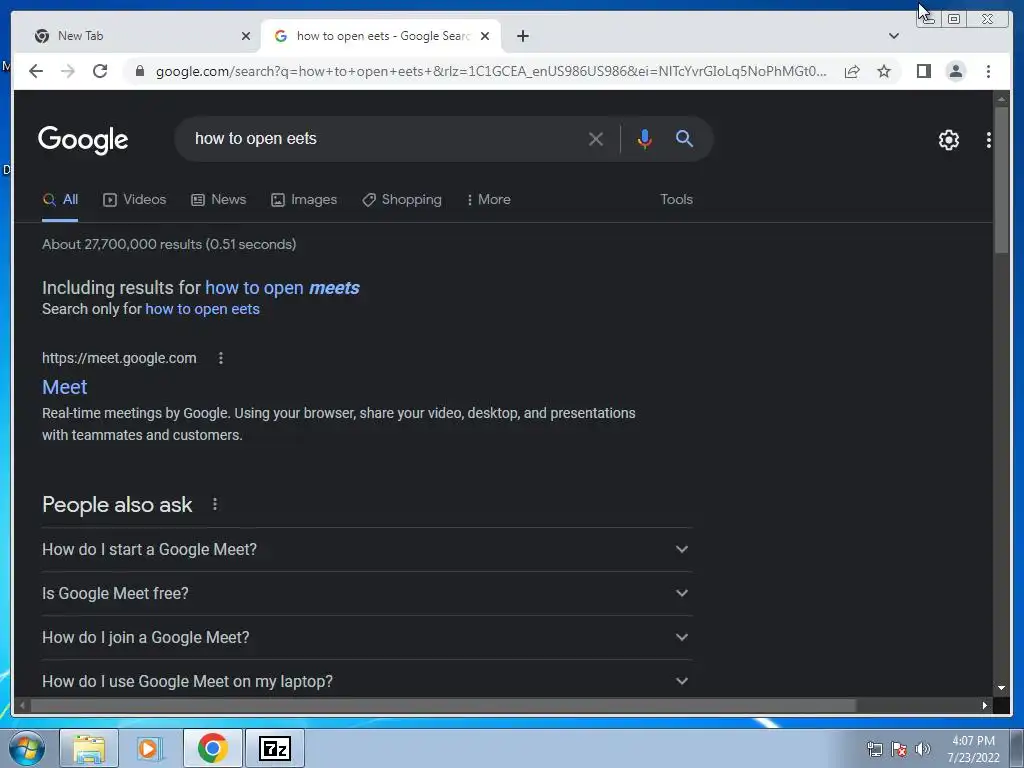
Task: Launch Windows Media Player from taskbar
Action: click(x=150, y=748)
